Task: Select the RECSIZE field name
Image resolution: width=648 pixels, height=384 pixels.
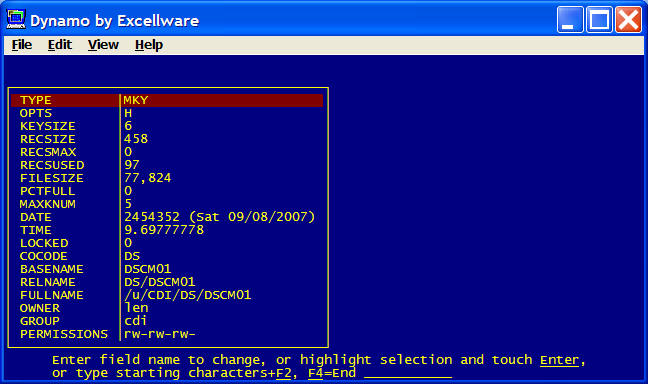Action: click(48, 139)
